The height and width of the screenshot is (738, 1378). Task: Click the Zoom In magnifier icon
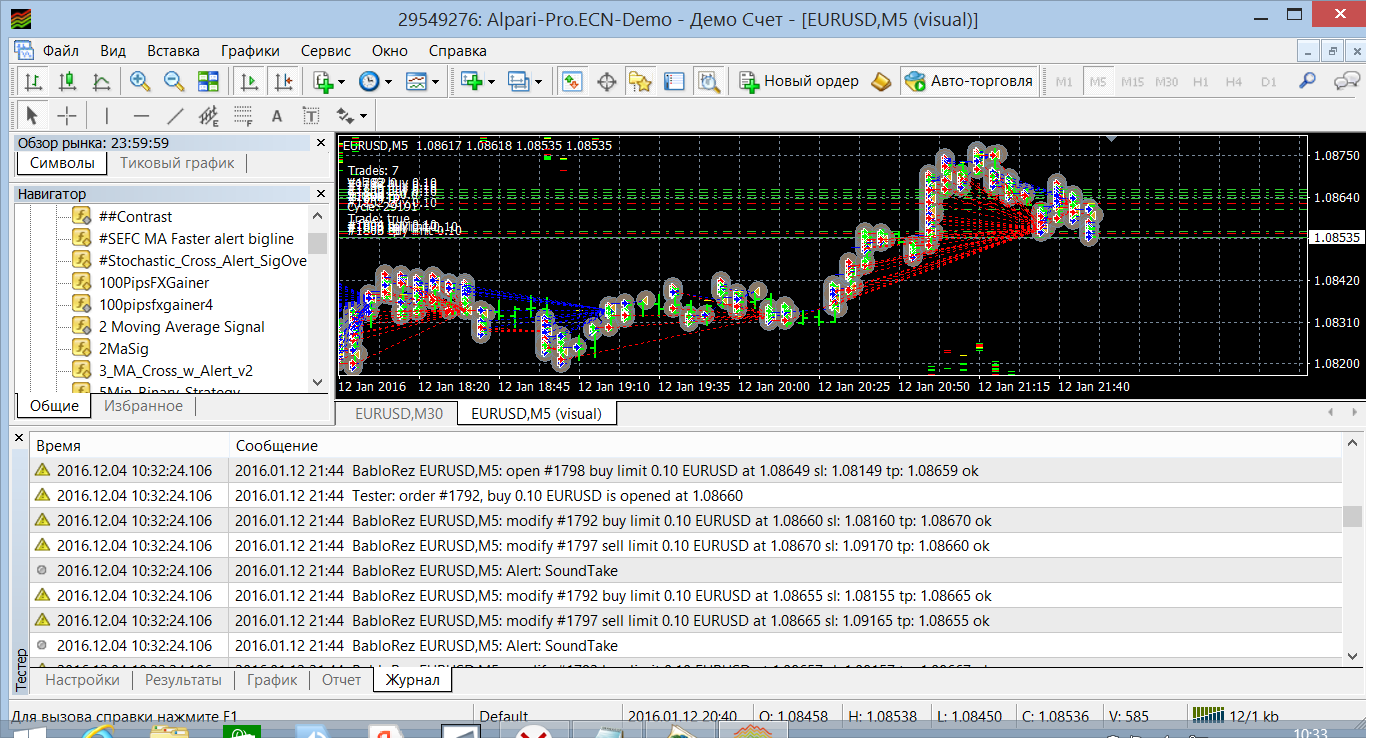click(x=140, y=82)
